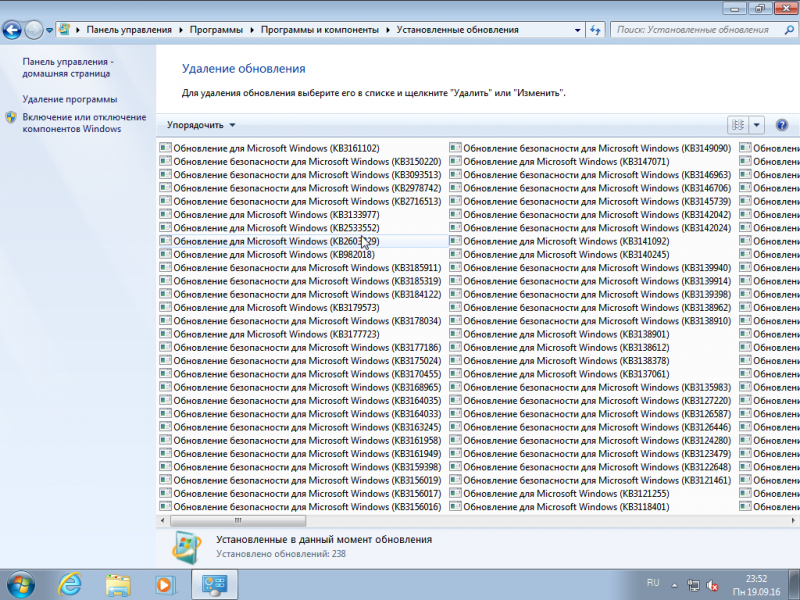Click icon of update KB3145739

pos(455,201)
